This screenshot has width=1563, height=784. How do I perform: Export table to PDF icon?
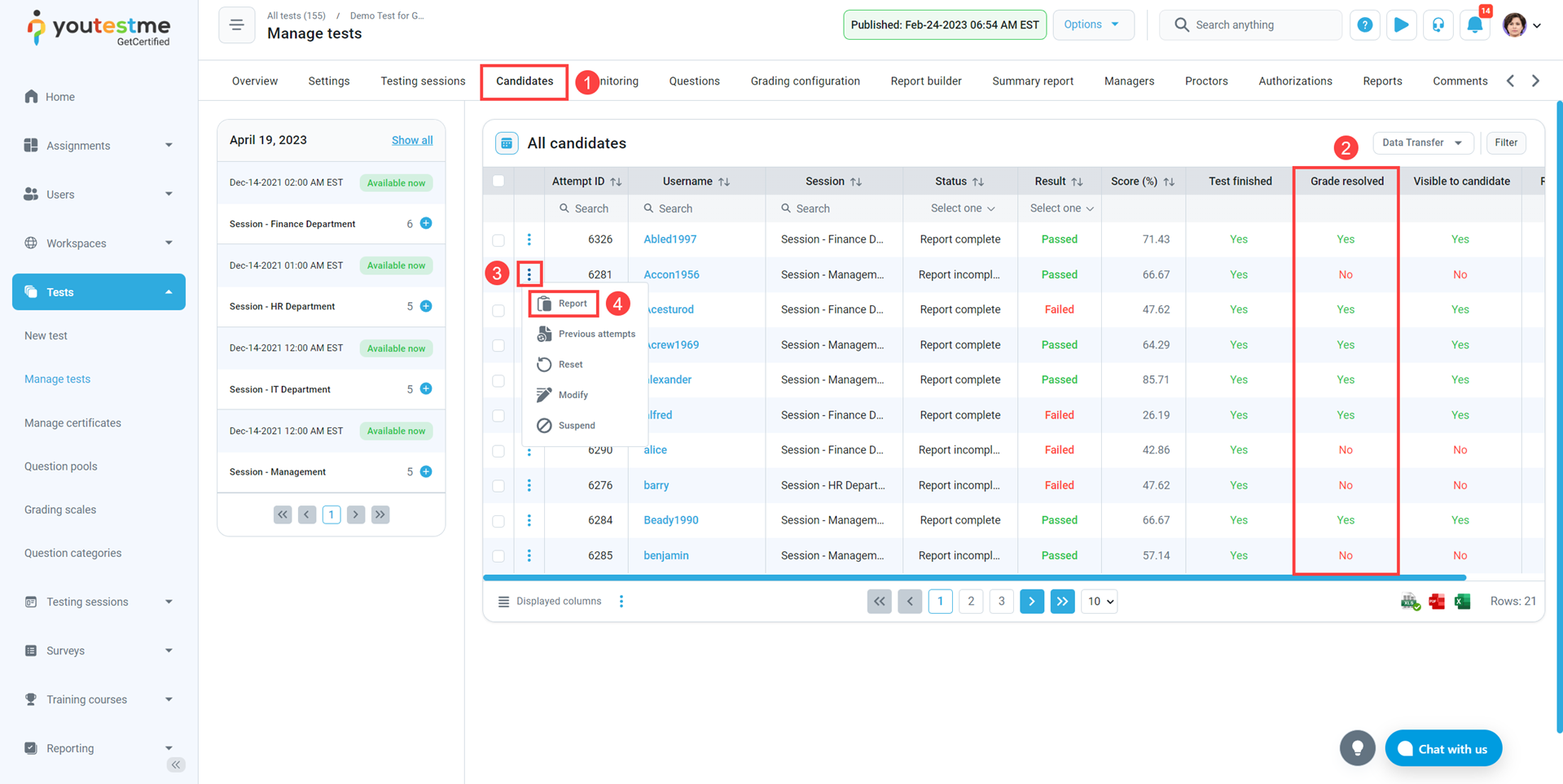pyautogui.click(x=1437, y=602)
